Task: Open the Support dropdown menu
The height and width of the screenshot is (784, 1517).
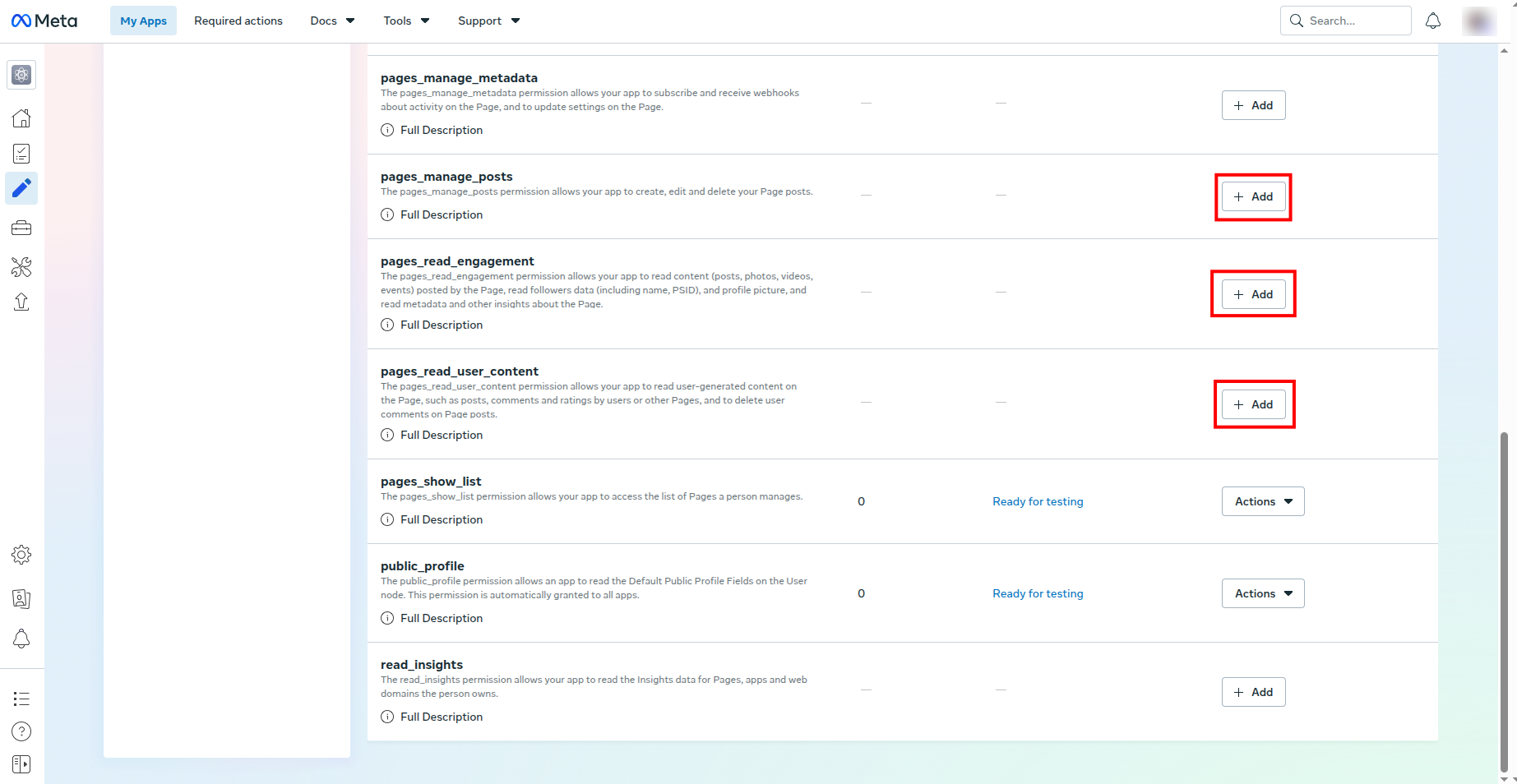Action: pos(488,21)
